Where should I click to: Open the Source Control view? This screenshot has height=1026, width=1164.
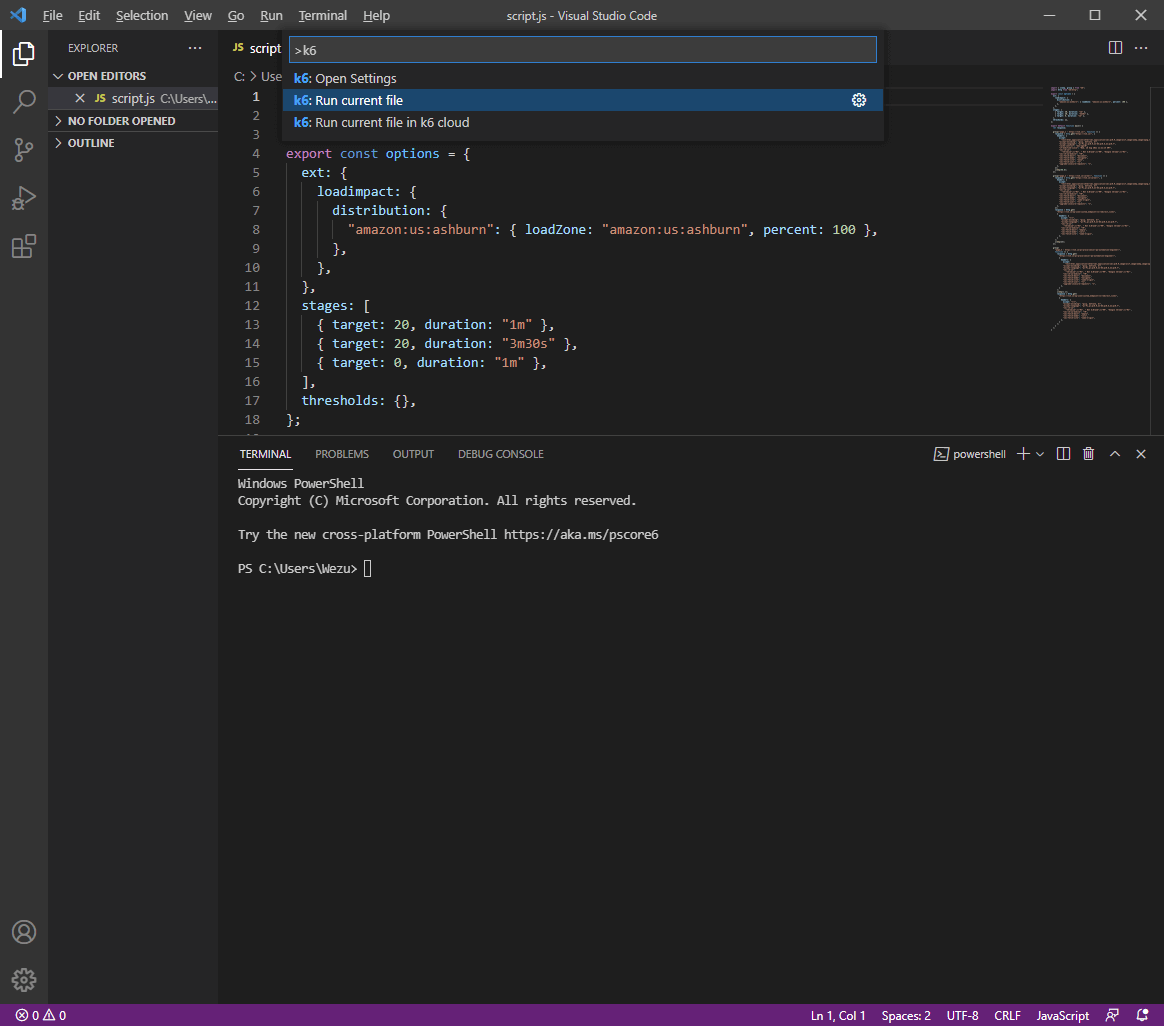[x=24, y=150]
